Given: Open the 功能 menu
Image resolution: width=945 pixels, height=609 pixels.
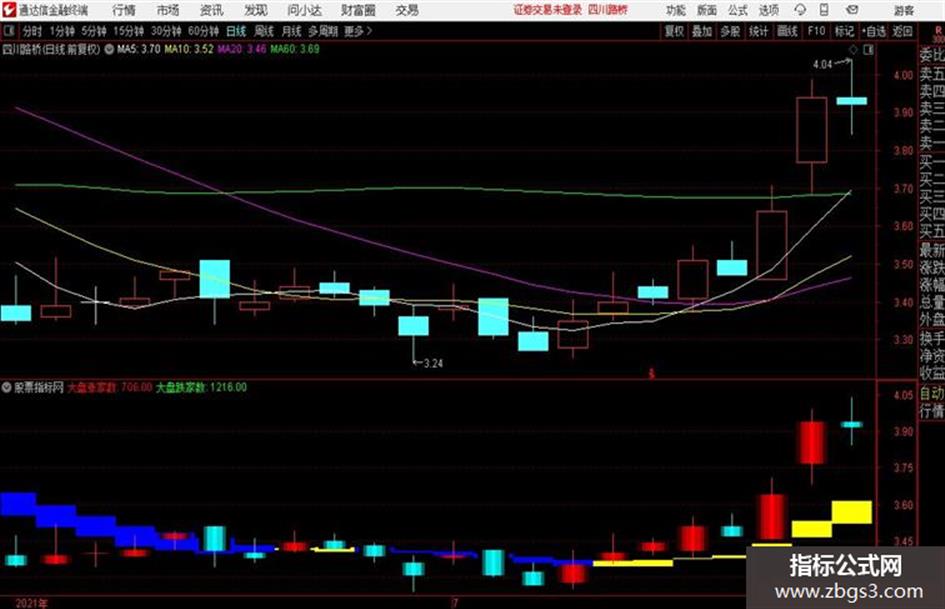Looking at the screenshot, I should click(x=676, y=10).
